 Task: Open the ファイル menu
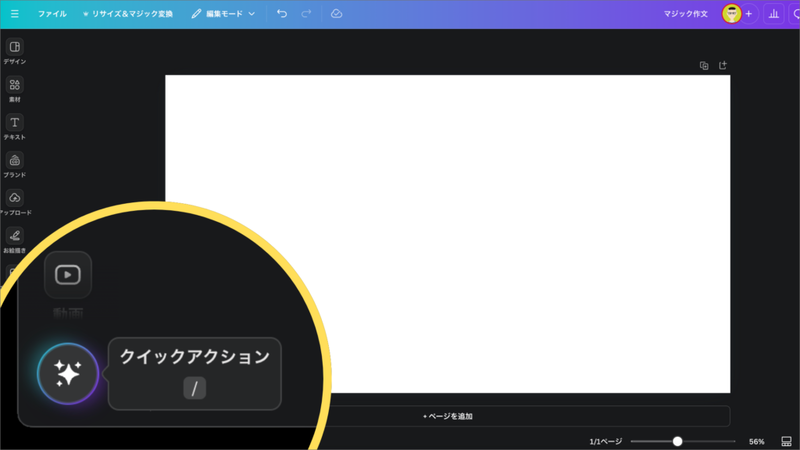52,14
